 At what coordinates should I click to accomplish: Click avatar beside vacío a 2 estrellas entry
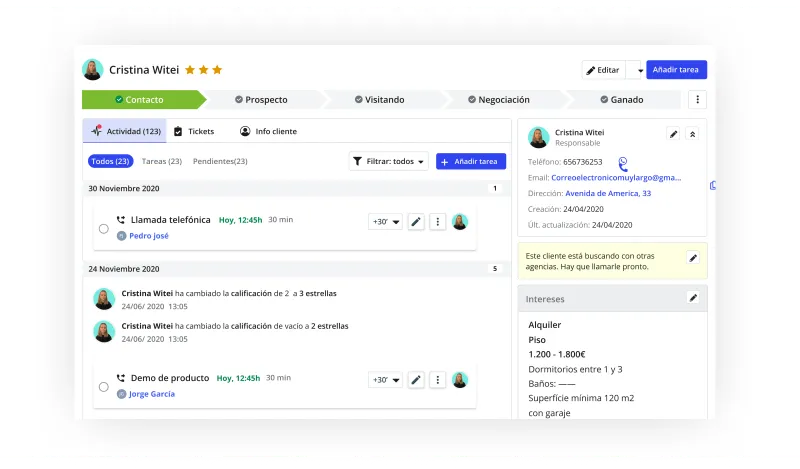pos(104,332)
